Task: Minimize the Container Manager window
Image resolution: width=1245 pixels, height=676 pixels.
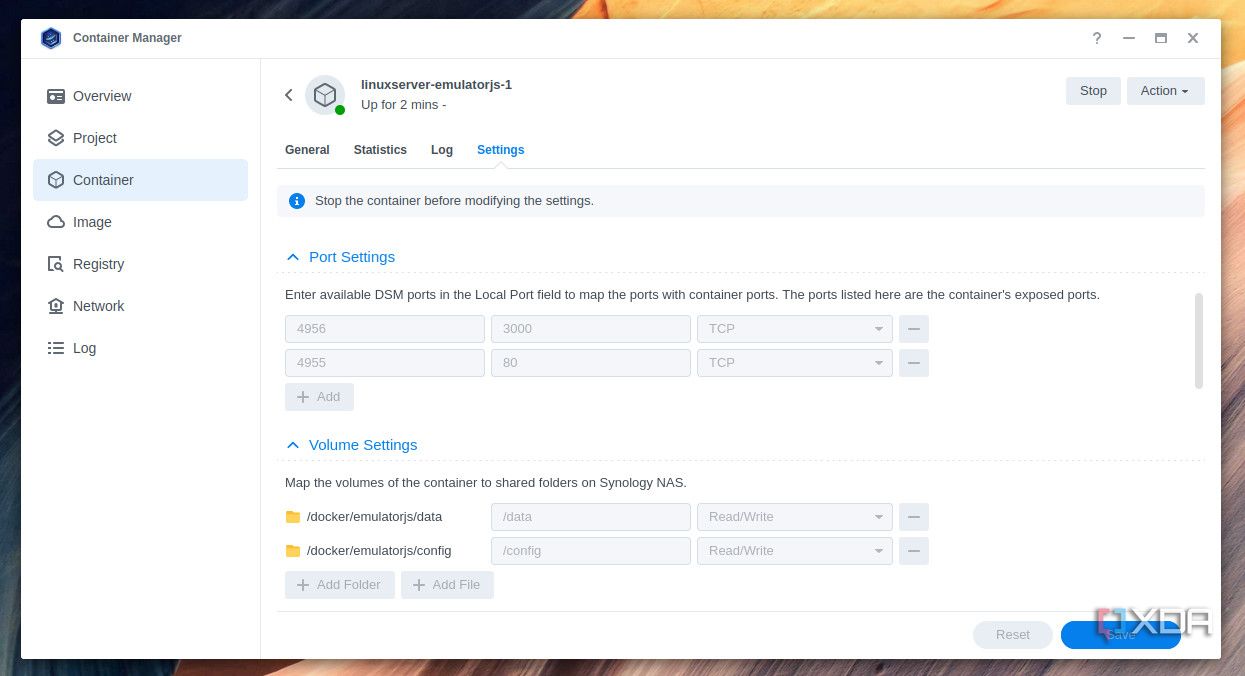Action: pyautogui.click(x=1129, y=38)
